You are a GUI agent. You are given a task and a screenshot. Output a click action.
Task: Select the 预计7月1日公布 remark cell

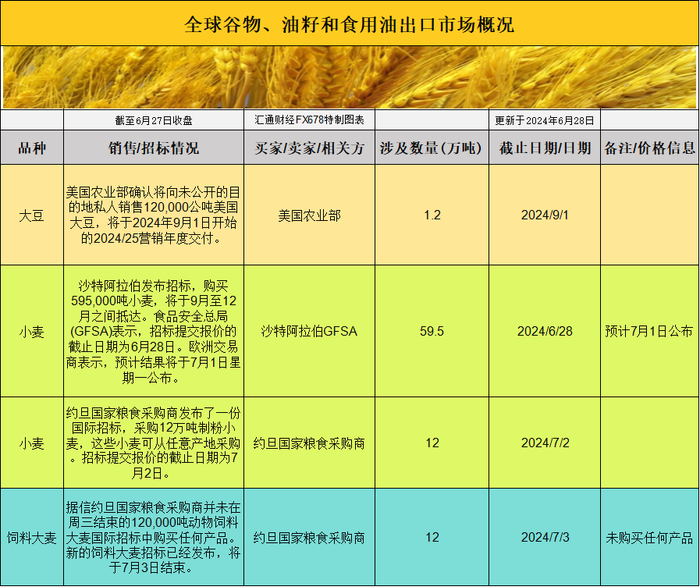coord(650,331)
